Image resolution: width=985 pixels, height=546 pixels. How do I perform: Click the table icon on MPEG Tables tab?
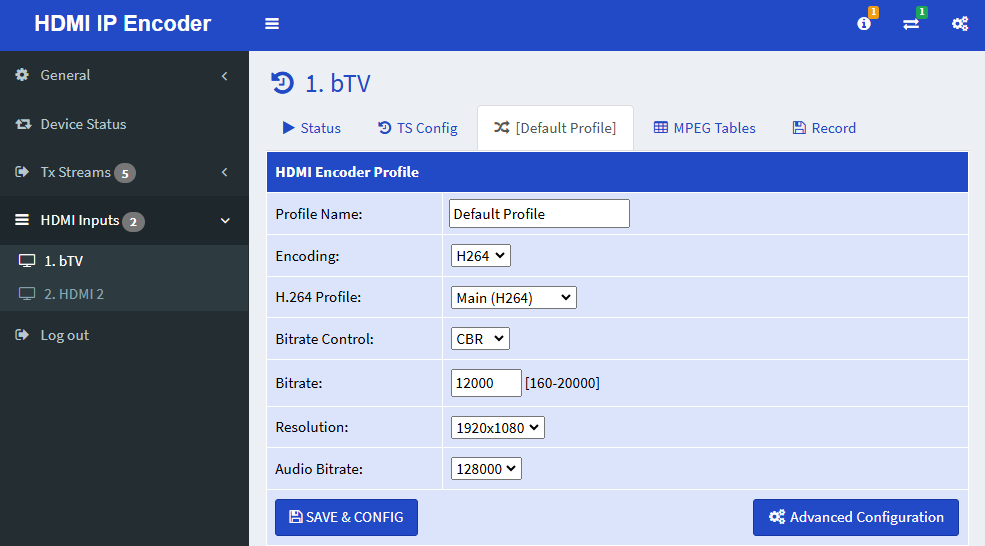coord(661,128)
